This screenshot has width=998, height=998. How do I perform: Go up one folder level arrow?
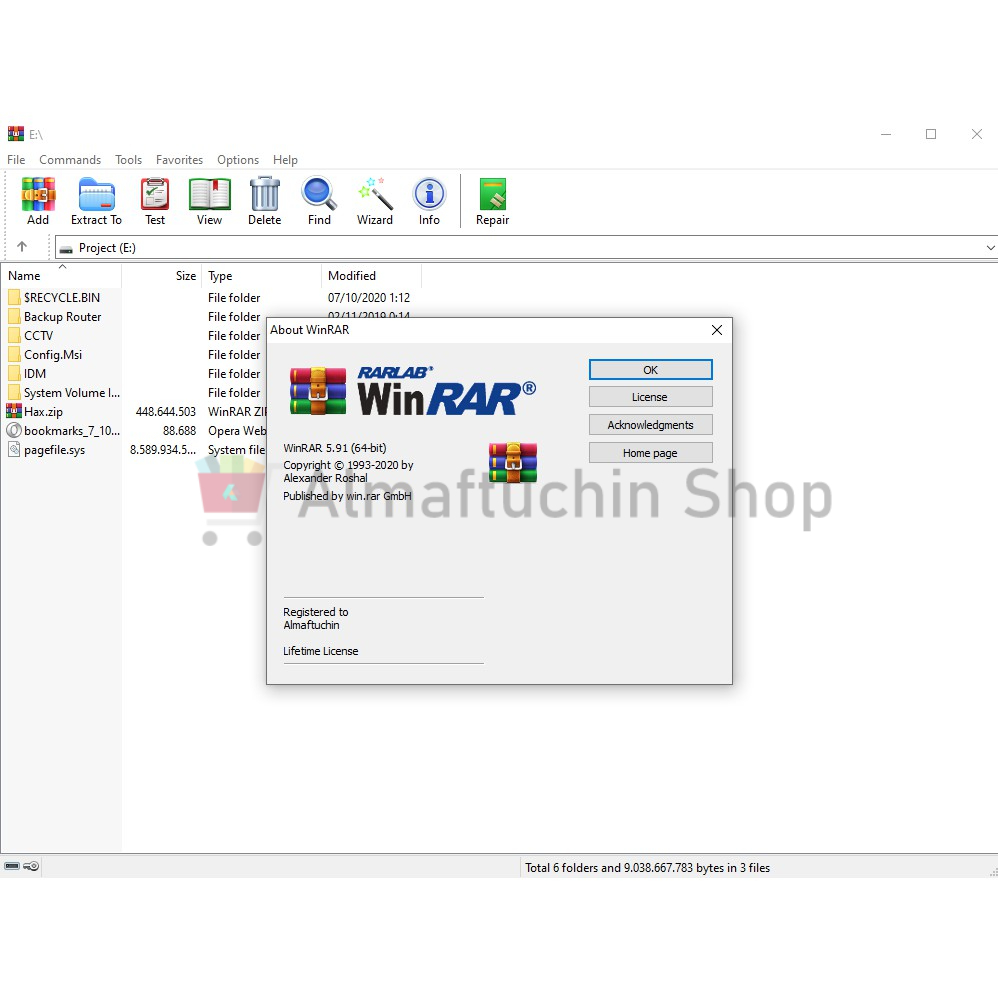(22, 246)
